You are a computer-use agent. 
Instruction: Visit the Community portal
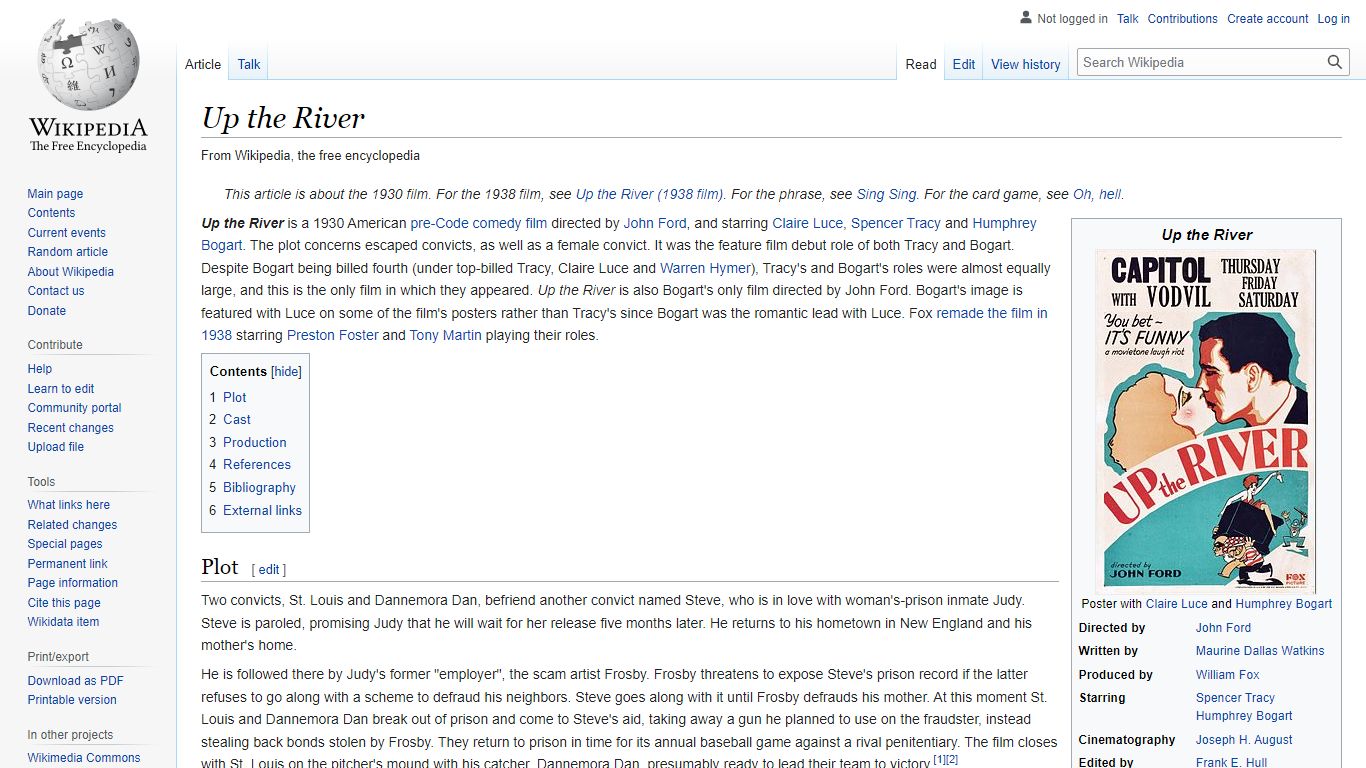coord(74,408)
